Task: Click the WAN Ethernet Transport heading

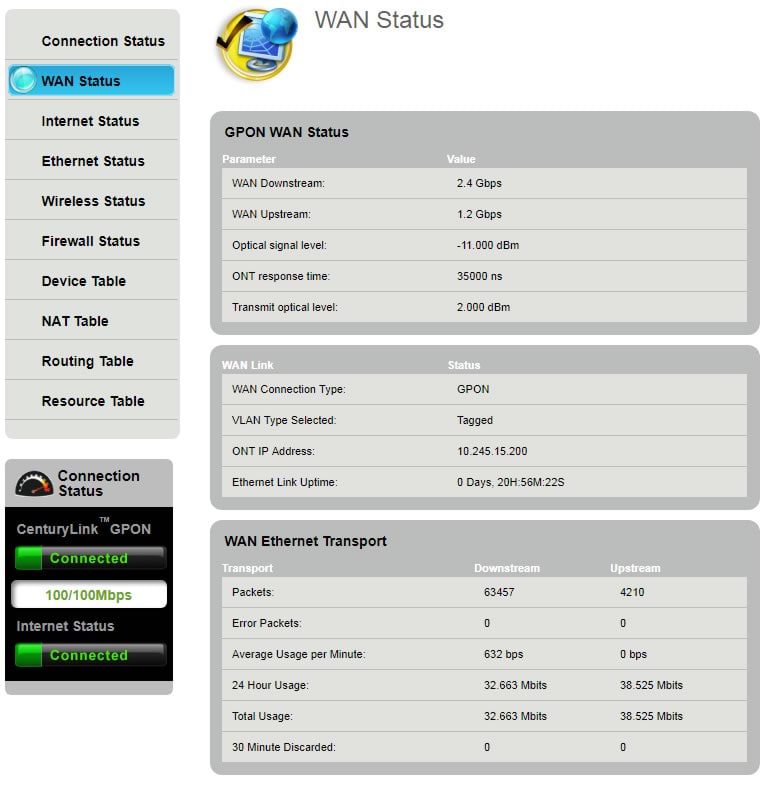Action: pyautogui.click(x=305, y=541)
